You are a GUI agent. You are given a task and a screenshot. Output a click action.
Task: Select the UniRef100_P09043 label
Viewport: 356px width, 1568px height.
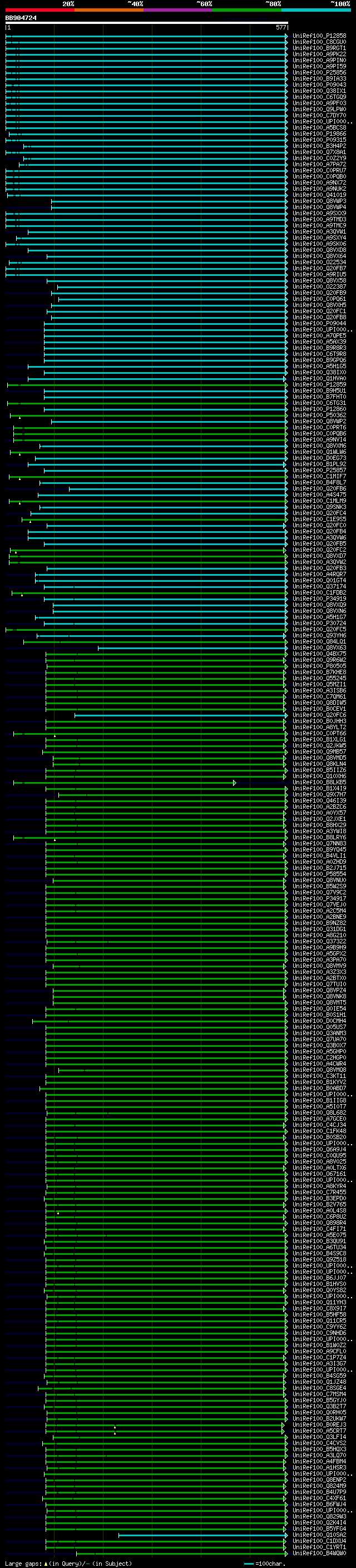pyautogui.click(x=319, y=85)
